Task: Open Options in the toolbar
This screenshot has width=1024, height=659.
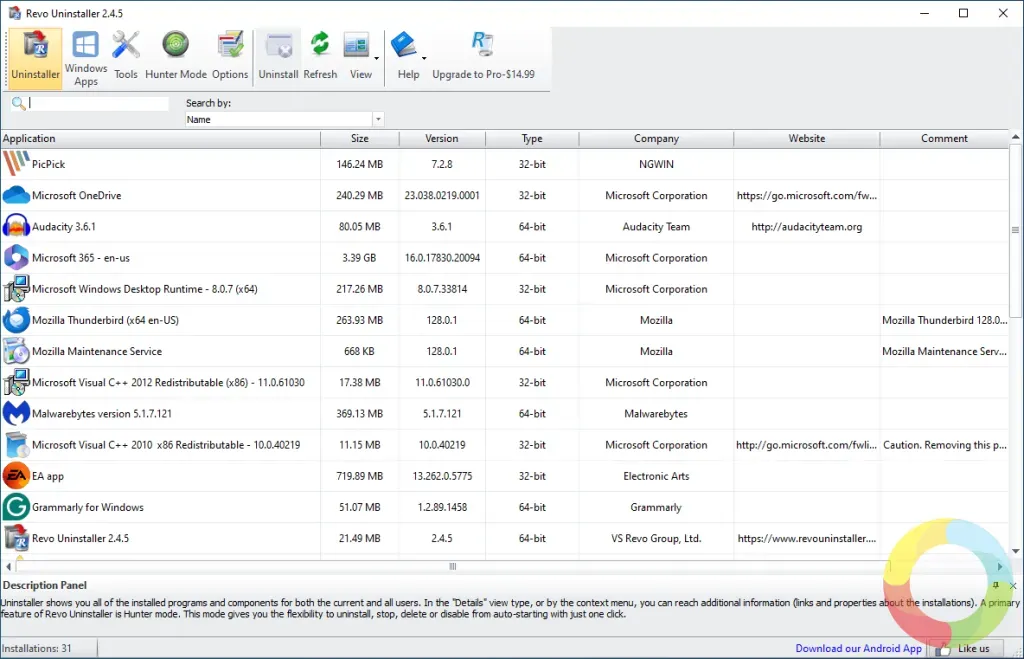Action: (x=230, y=58)
